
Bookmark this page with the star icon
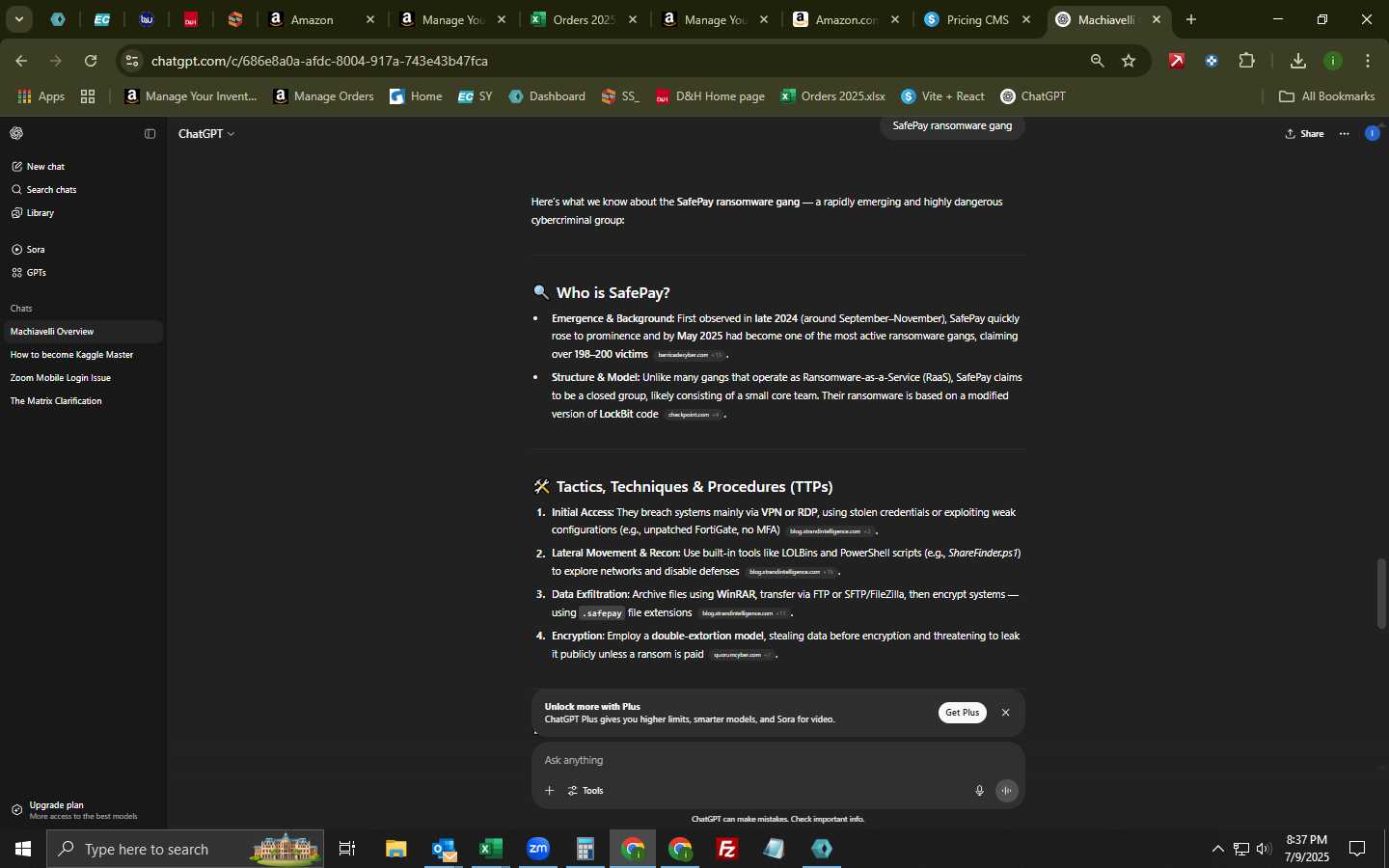click(x=1129, y=61)
